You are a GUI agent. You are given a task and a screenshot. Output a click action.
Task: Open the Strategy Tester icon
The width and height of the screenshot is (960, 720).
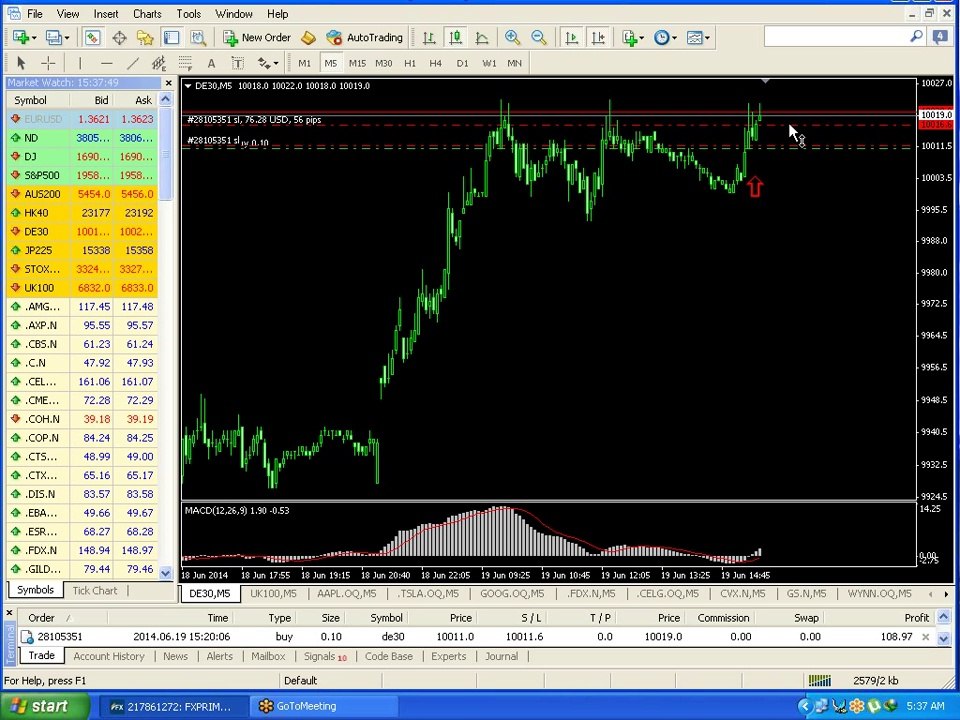click(x=197, y=37)
